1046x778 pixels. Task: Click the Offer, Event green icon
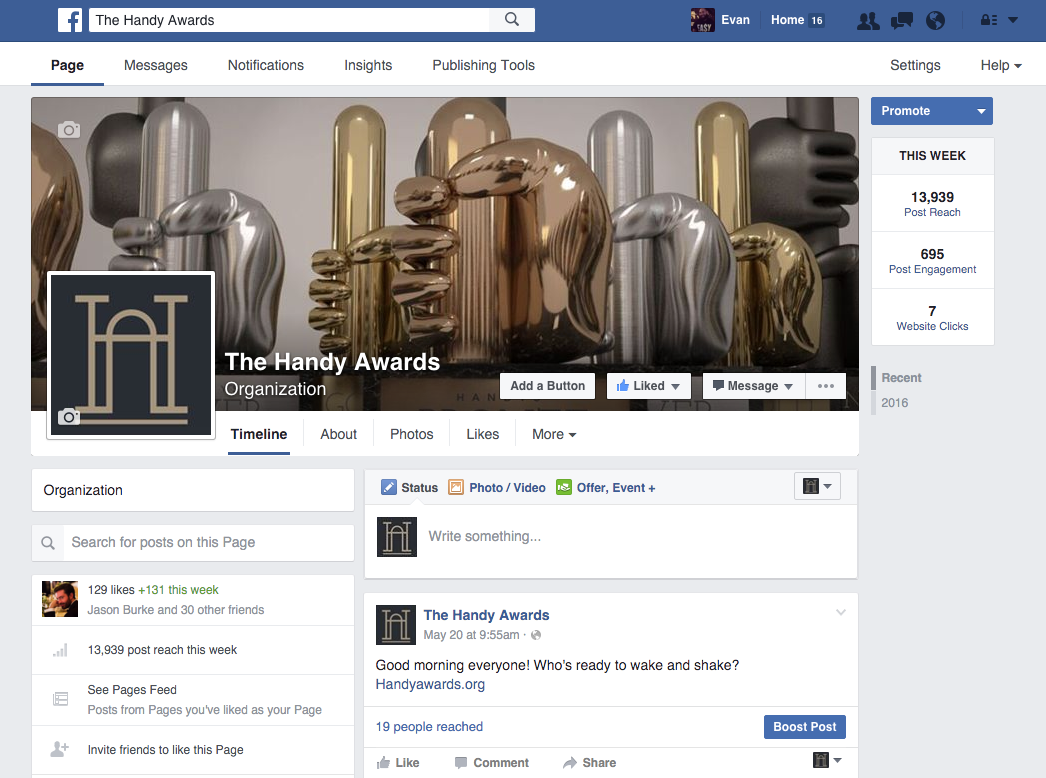point(564,487)
